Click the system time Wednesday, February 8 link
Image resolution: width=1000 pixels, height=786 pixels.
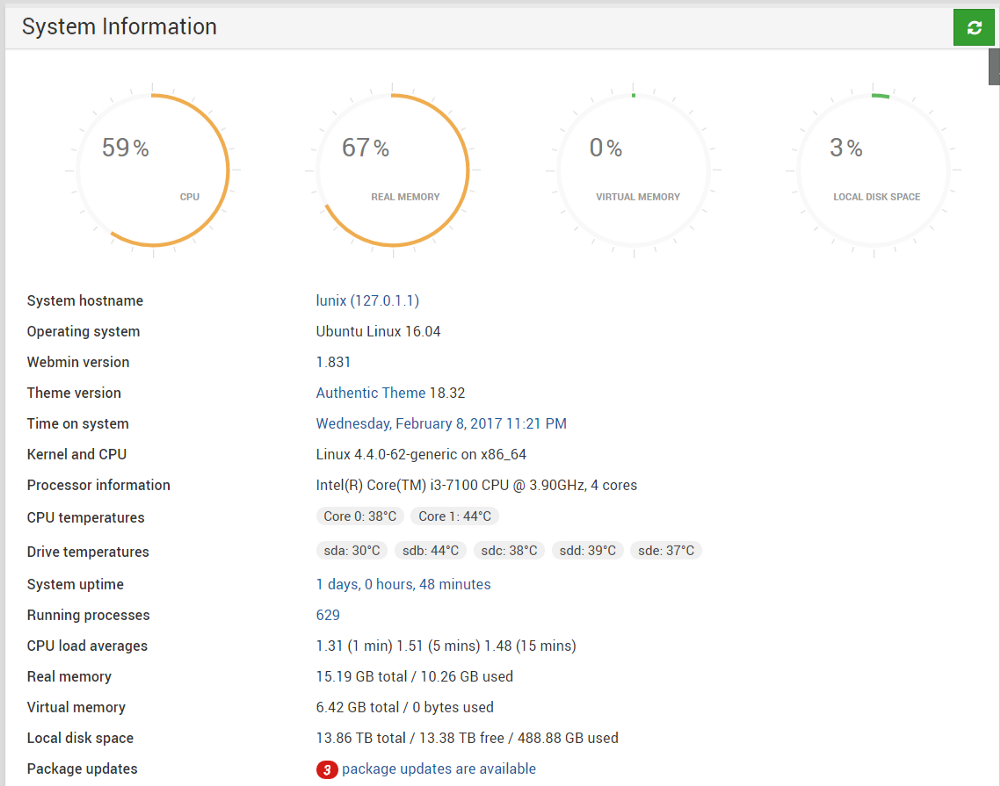pyautogui.click(x=441, y=424)
